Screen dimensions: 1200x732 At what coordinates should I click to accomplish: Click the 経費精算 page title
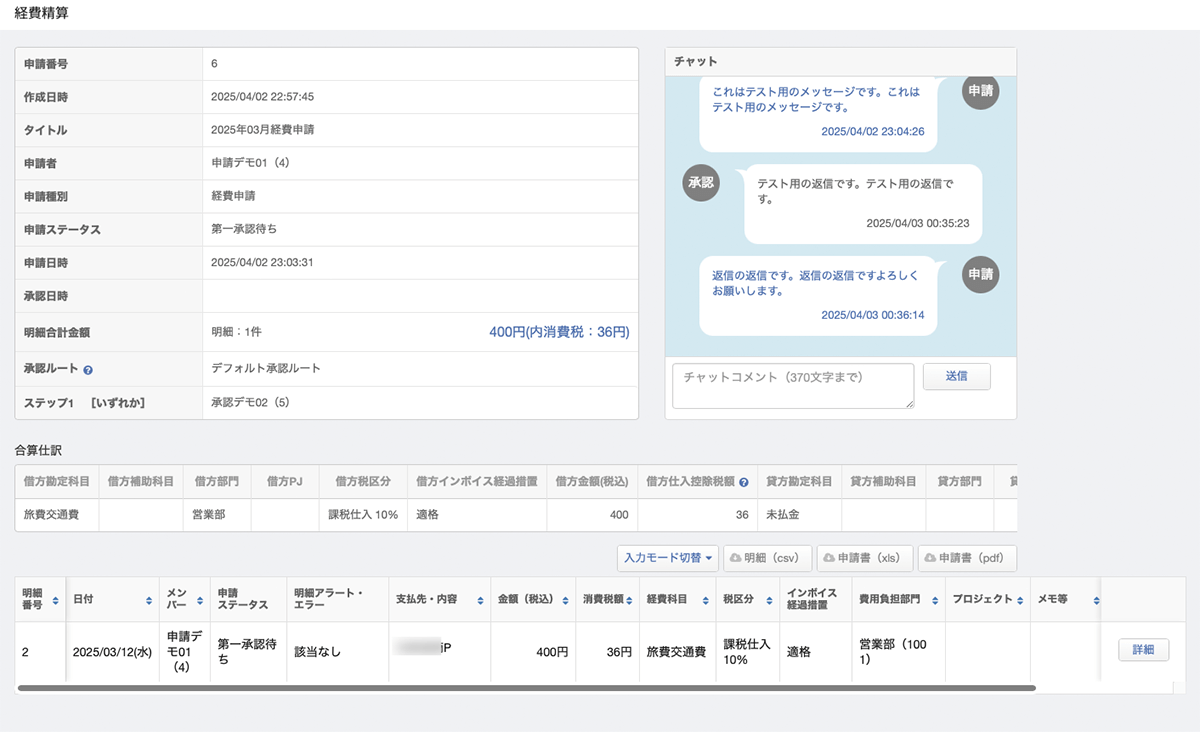click(42, 14)
